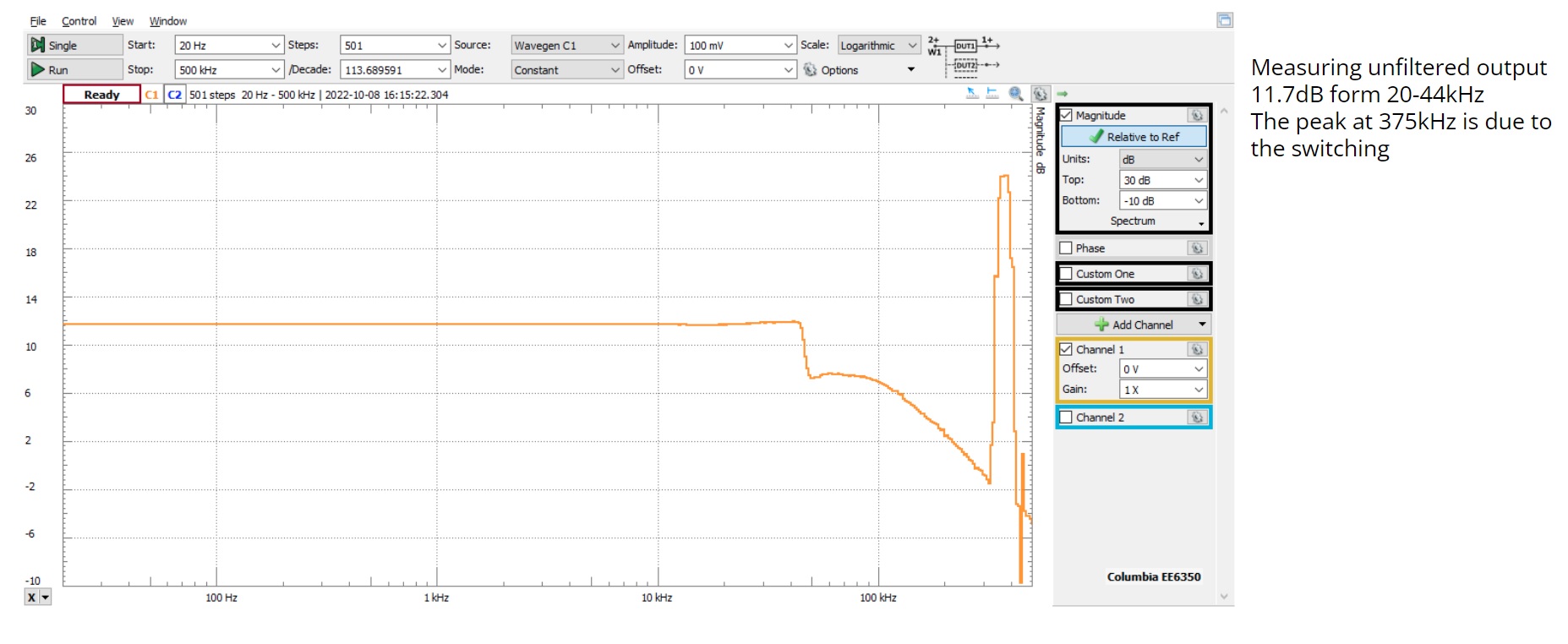Open the per Decade dropdown

coord(442,69)
